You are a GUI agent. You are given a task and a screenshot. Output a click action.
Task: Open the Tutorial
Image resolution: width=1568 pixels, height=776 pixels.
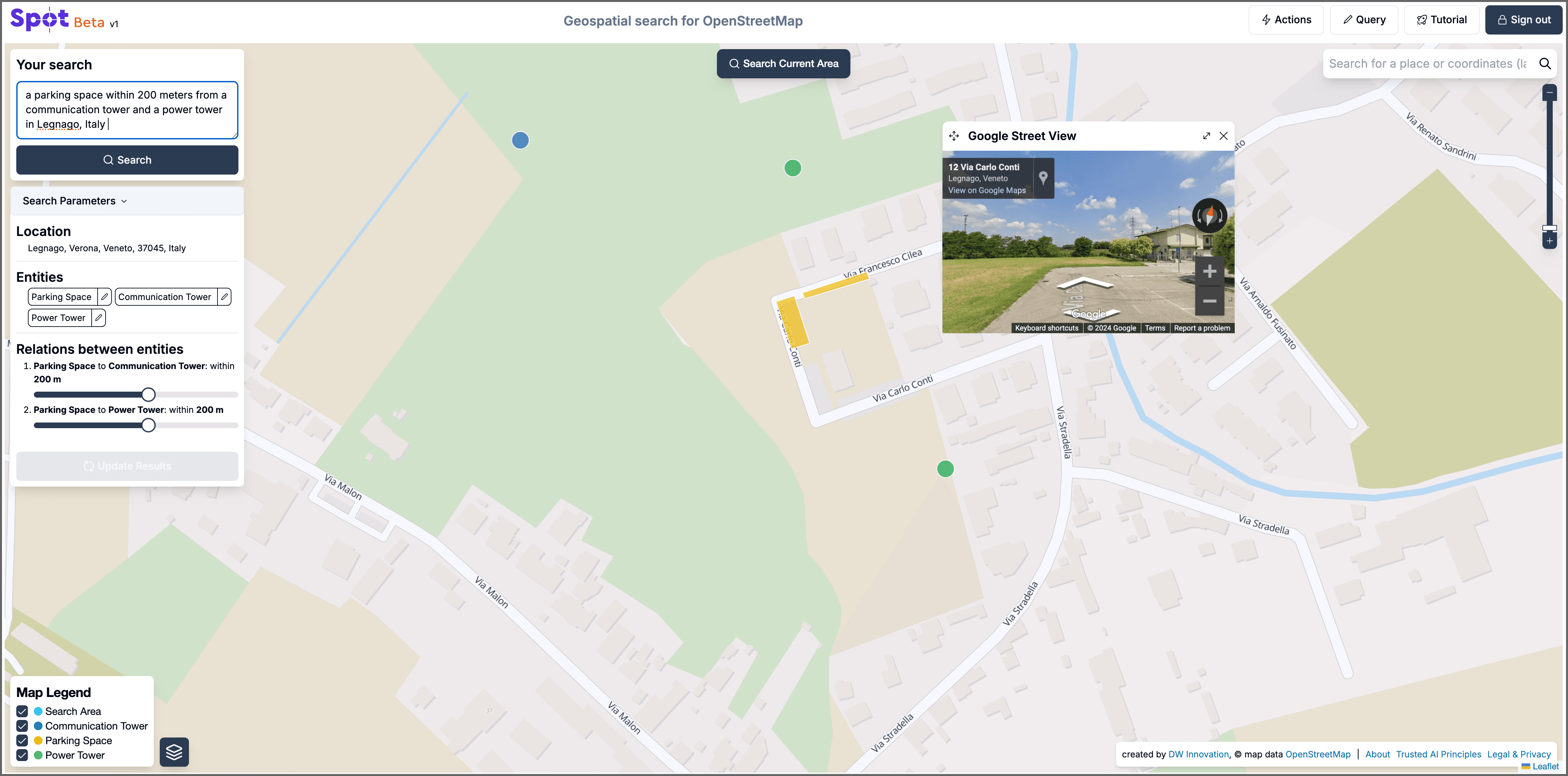(1441, 20)
